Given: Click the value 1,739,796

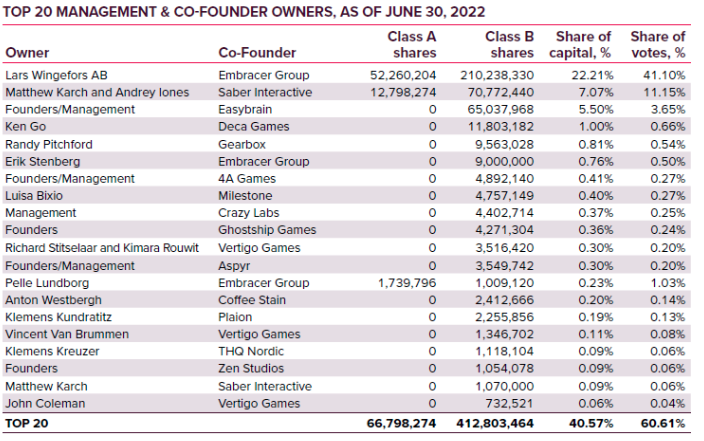Looking at the screenshot, I should [x=407, y=283].
